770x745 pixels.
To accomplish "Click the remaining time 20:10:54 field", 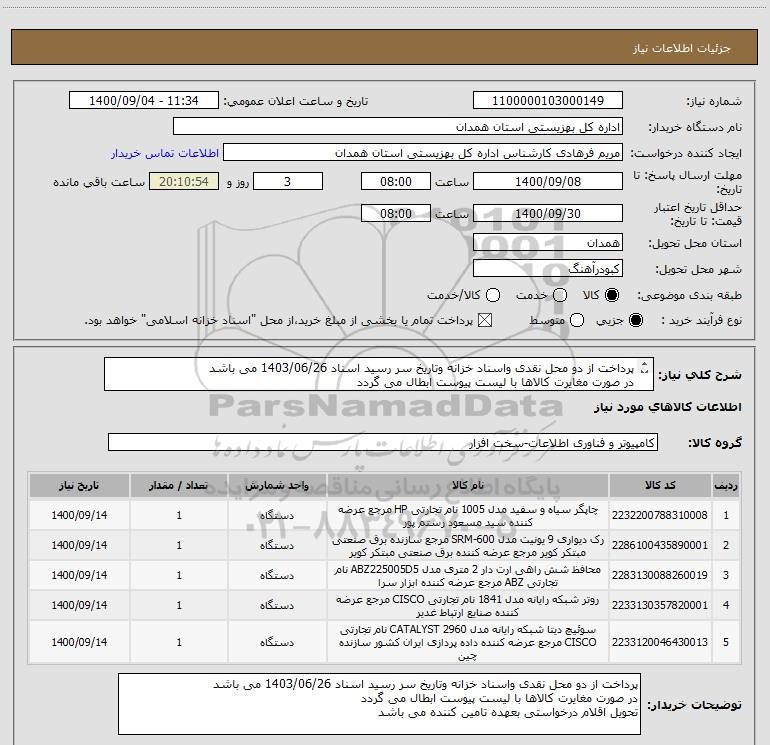I will click(184, 181).
